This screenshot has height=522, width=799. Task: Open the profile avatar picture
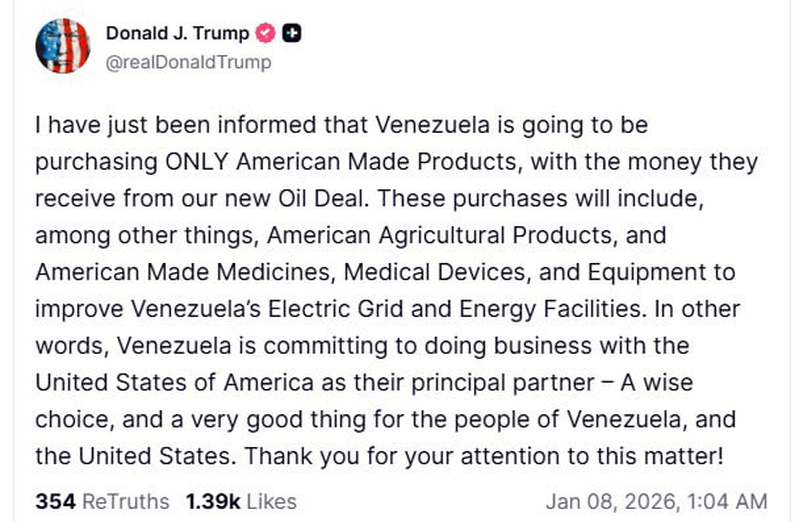pos(62,46)
